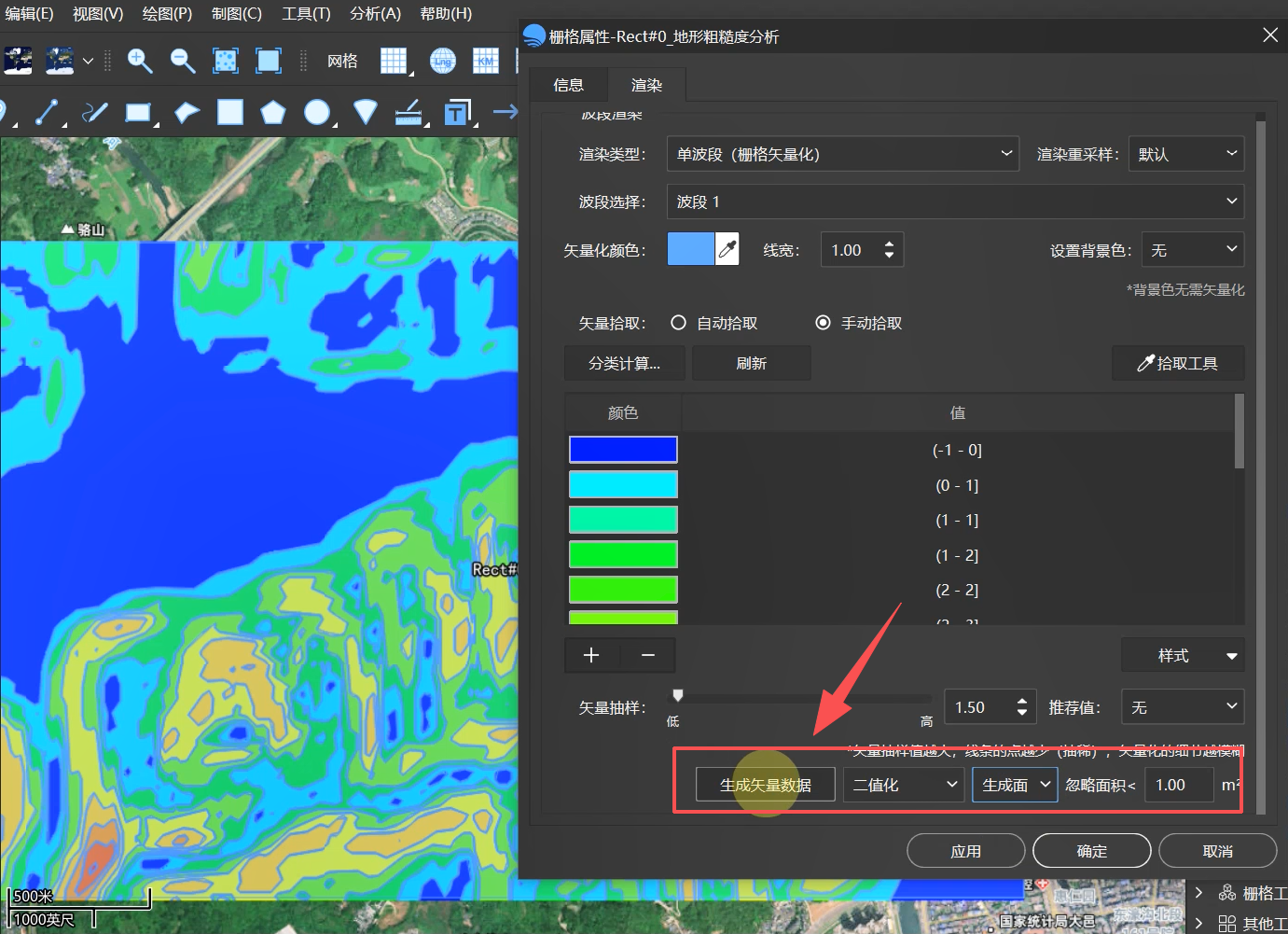Open the 二值化 dropdown
The width and height of the screenshot is (1288, 934).
pyautogui.click(x=904, y=785)
